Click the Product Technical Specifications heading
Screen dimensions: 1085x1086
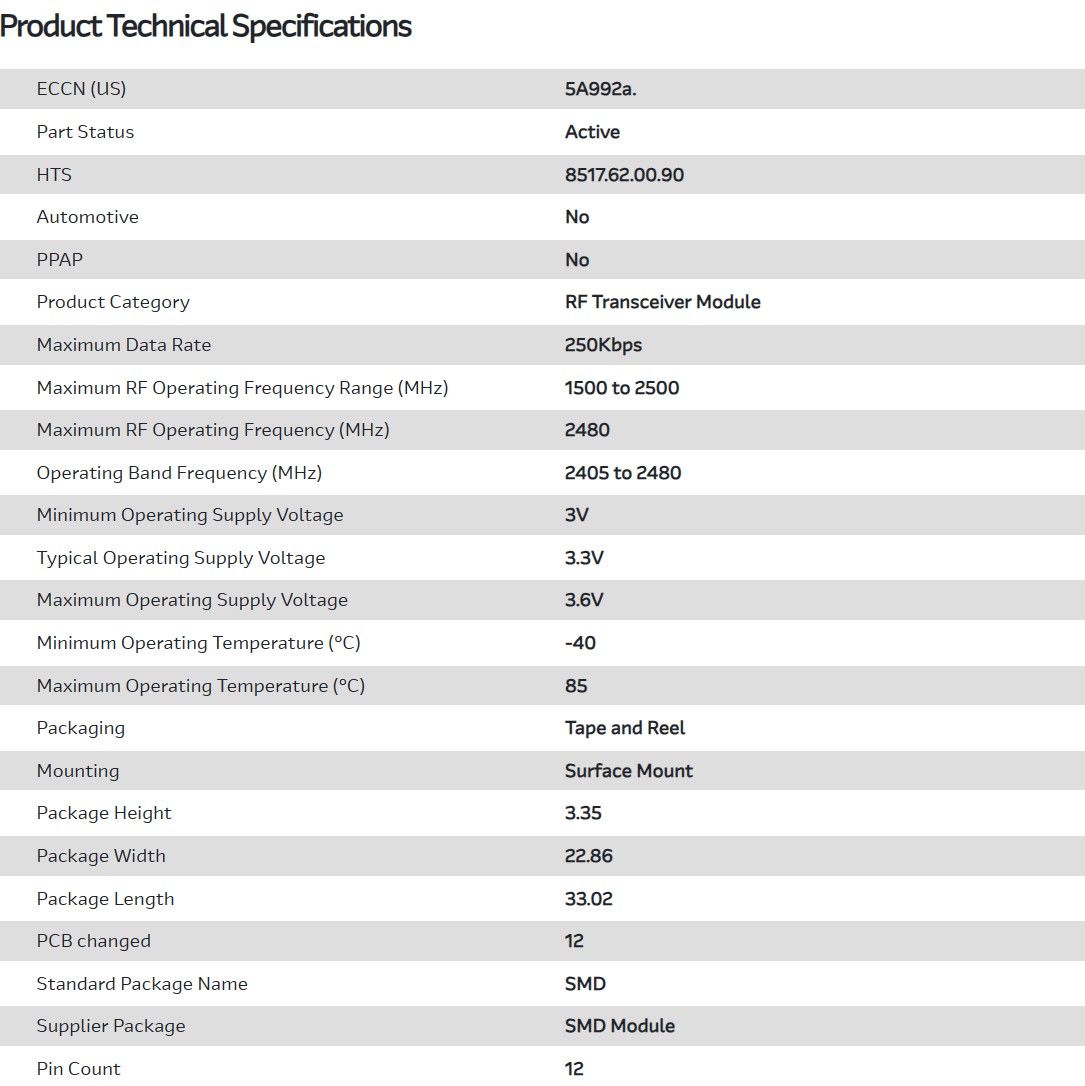click(206, 26)
